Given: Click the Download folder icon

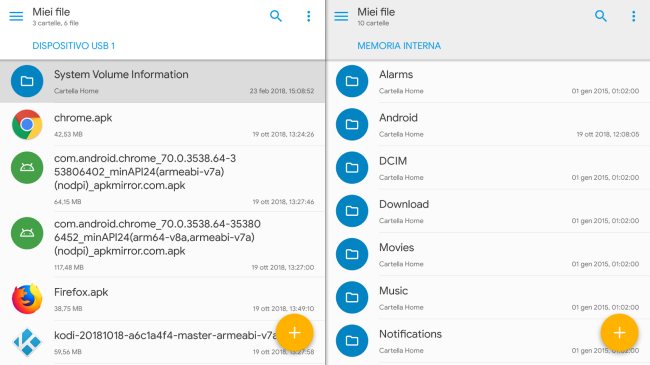Looking at the screenshot, I should tap(352, 211).
